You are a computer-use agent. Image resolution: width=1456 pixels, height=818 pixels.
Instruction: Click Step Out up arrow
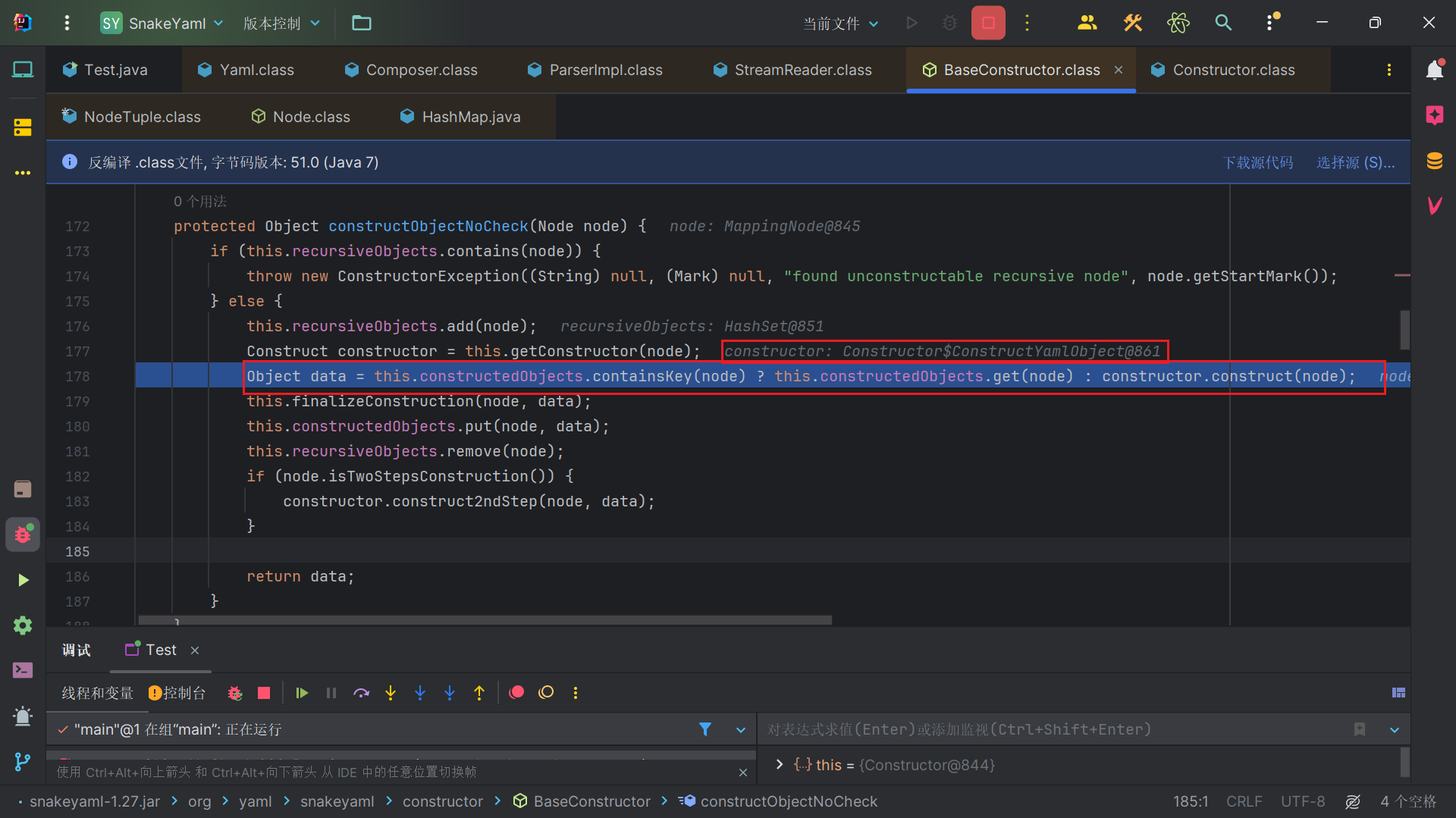click(x=479, y=693)
